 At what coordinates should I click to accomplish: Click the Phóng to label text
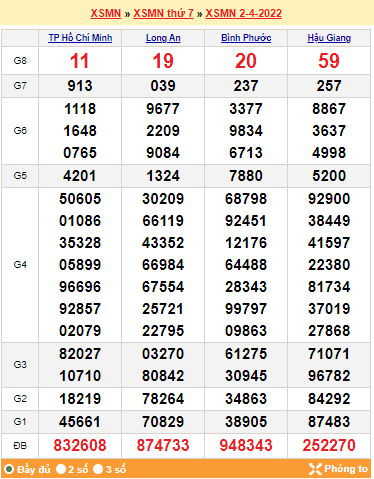tap(346, 469)
